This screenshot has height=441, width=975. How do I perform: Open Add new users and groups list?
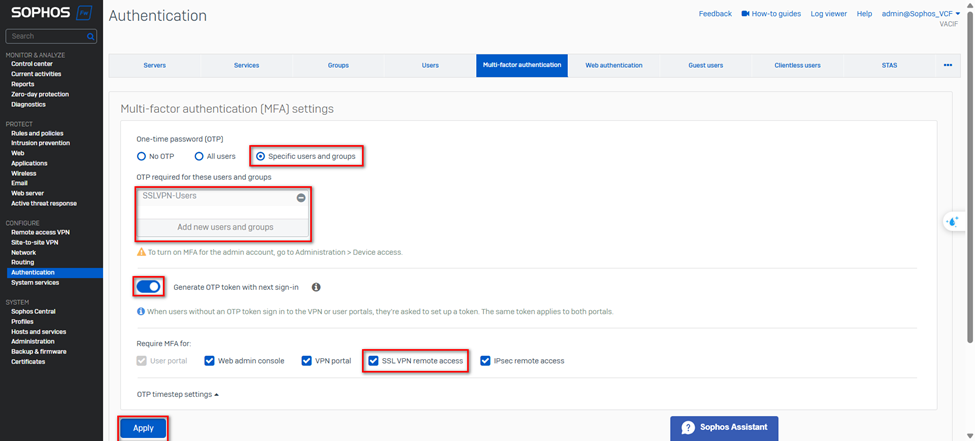pos(225,227)
